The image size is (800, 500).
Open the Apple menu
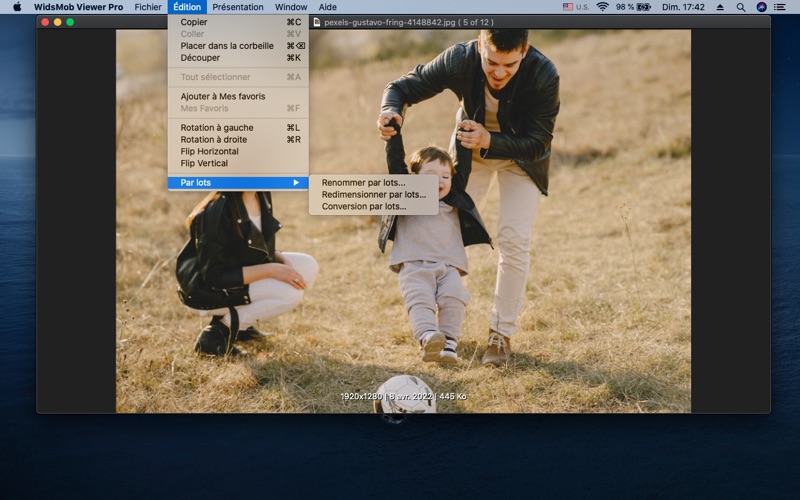click(x=17, y=7)
